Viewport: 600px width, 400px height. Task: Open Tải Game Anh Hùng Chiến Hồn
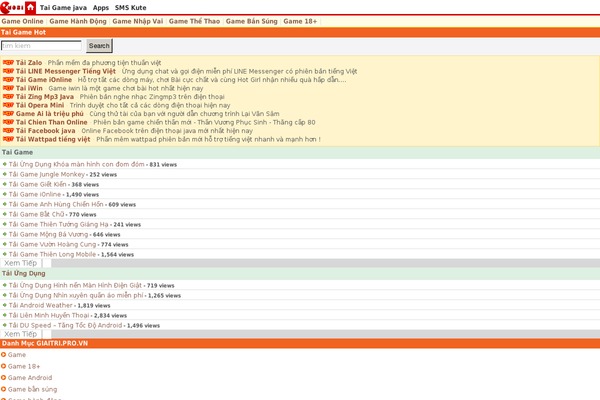(x=56, y=204)
